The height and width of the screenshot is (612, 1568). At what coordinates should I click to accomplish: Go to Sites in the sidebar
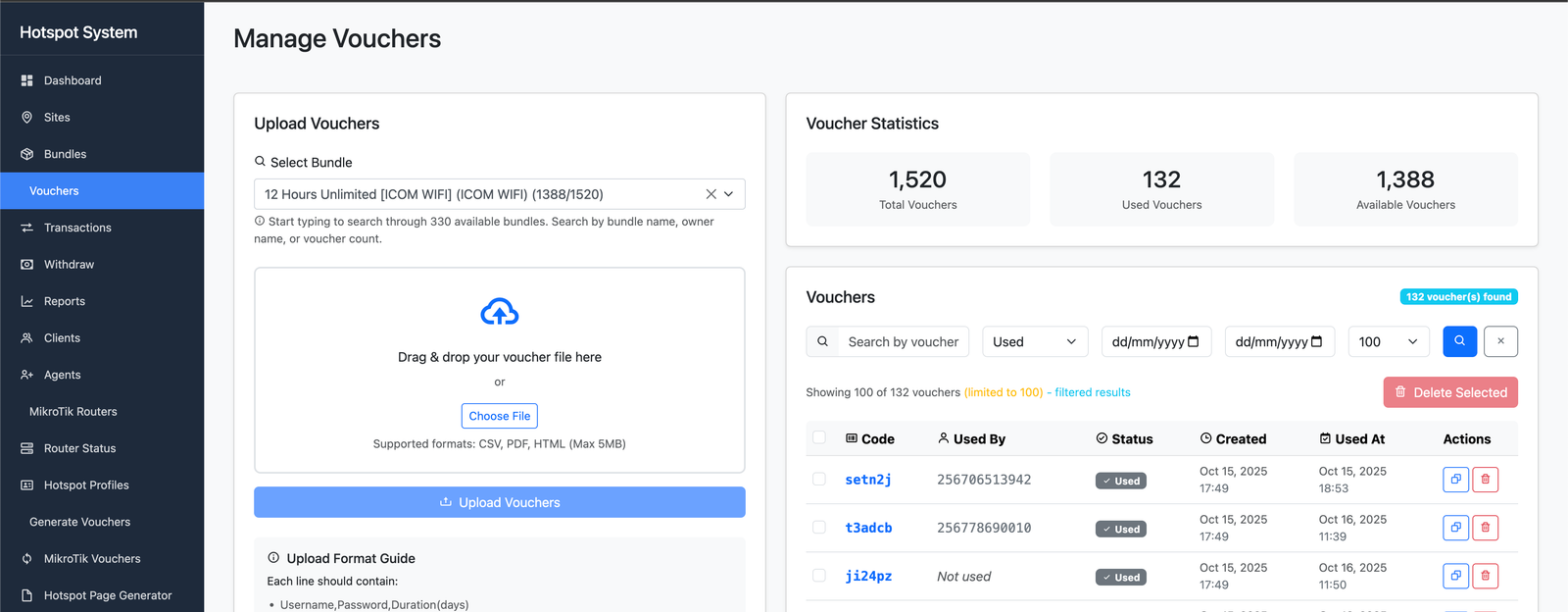(102, 118)
